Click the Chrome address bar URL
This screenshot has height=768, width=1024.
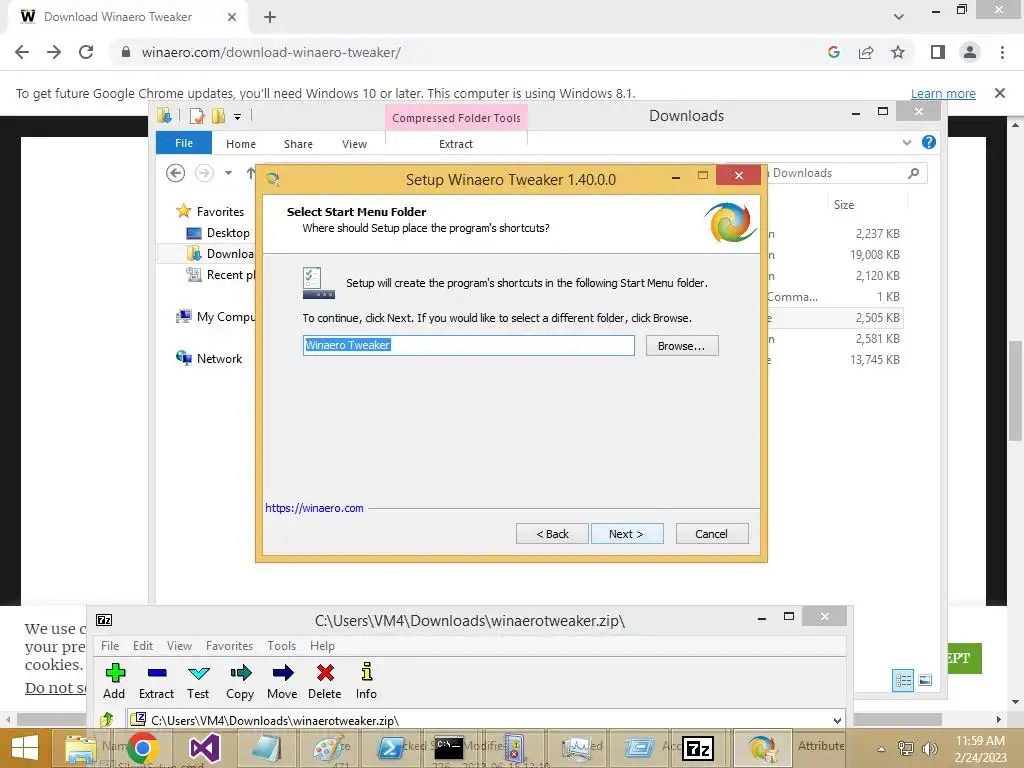[x=271, y=52]
